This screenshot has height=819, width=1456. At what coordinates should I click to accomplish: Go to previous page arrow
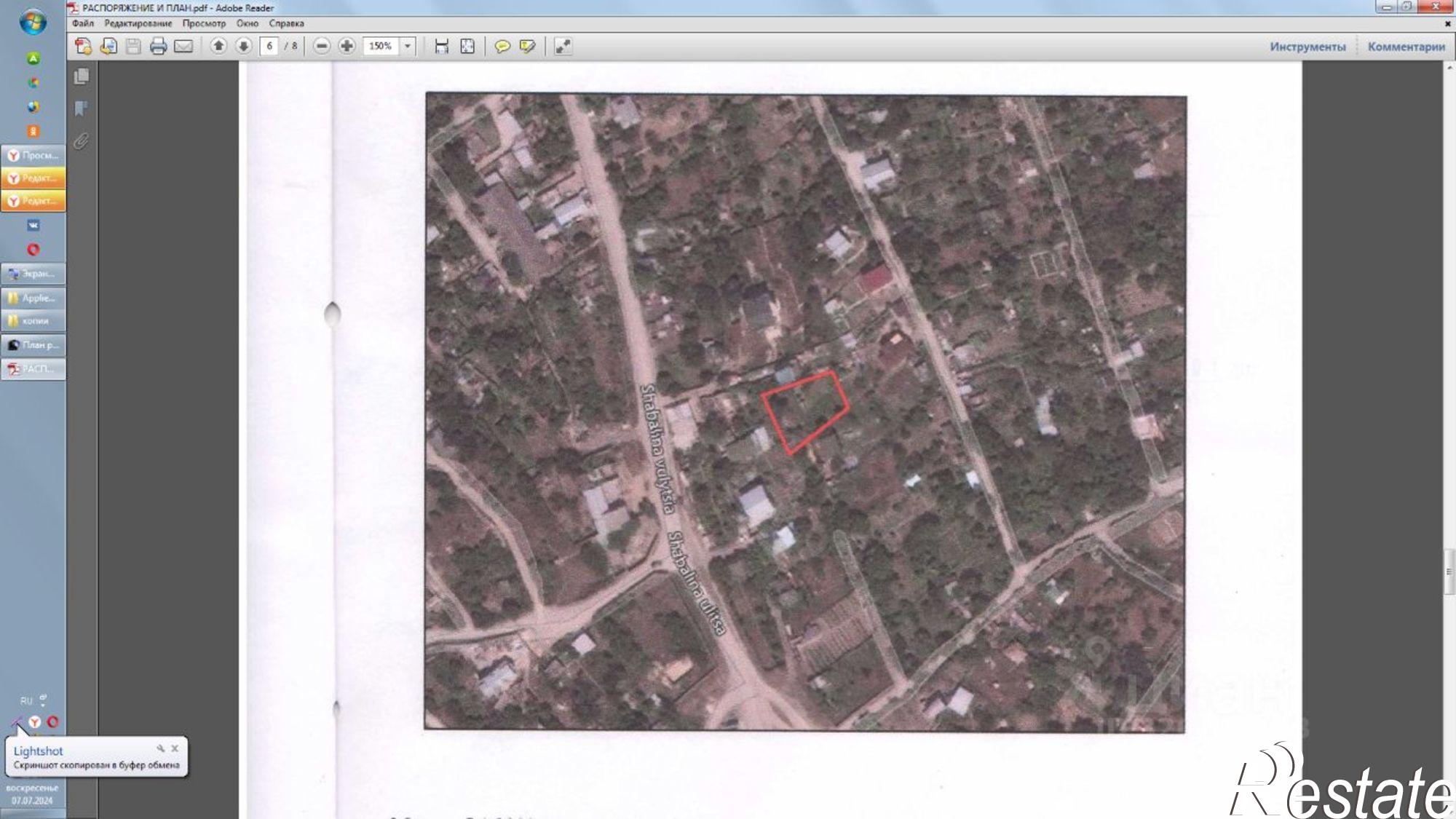click(x=218, y=46)
